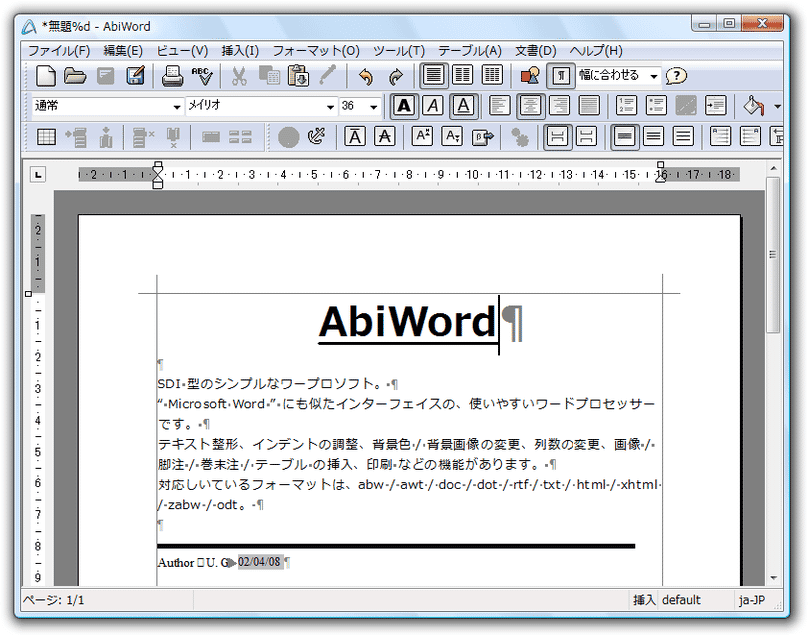Viewport: 809px width, 635px height.
Task: Click the anchor hyperlink icon
Action: [x=317, y=137]
